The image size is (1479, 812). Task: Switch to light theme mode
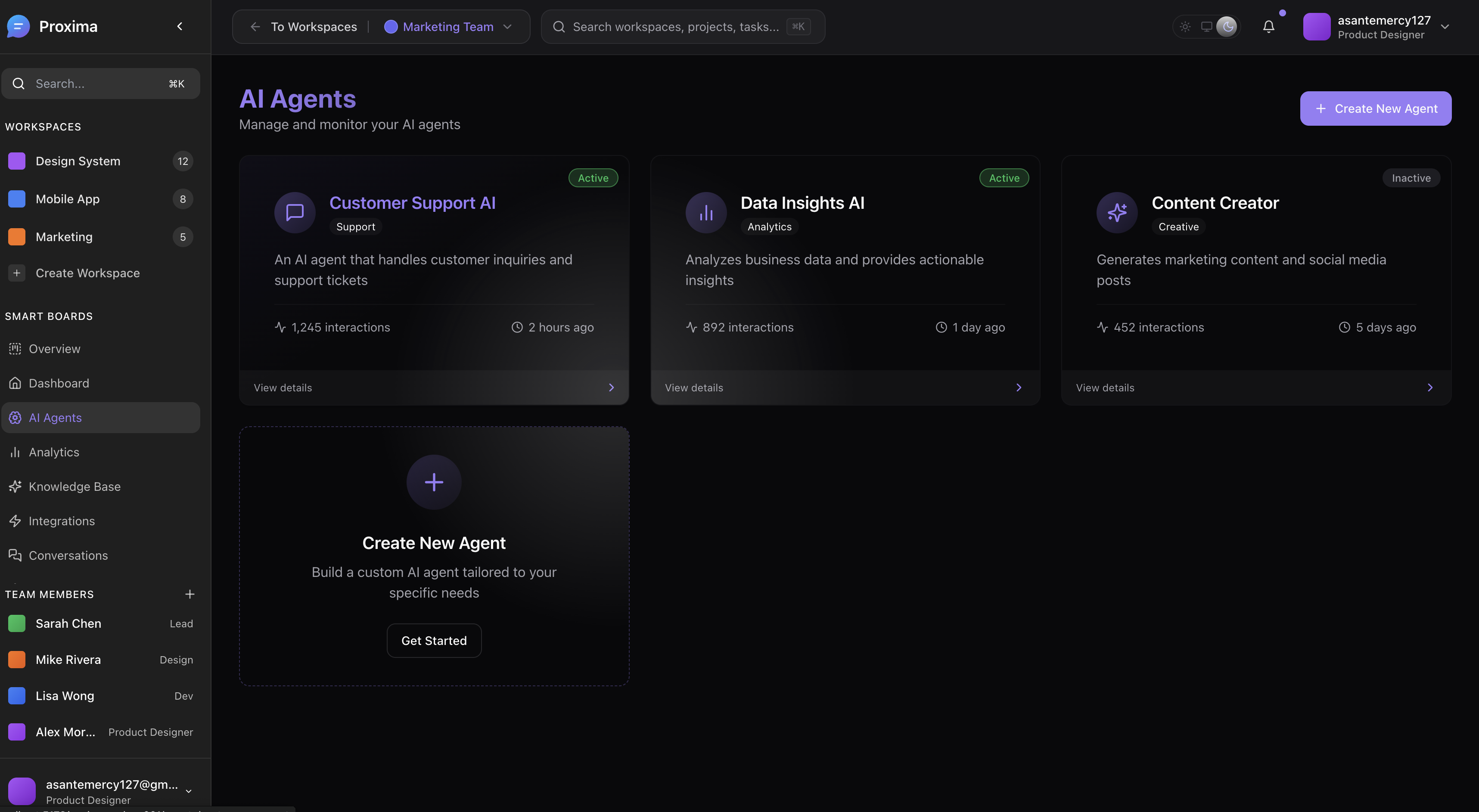pos(1185,26)
